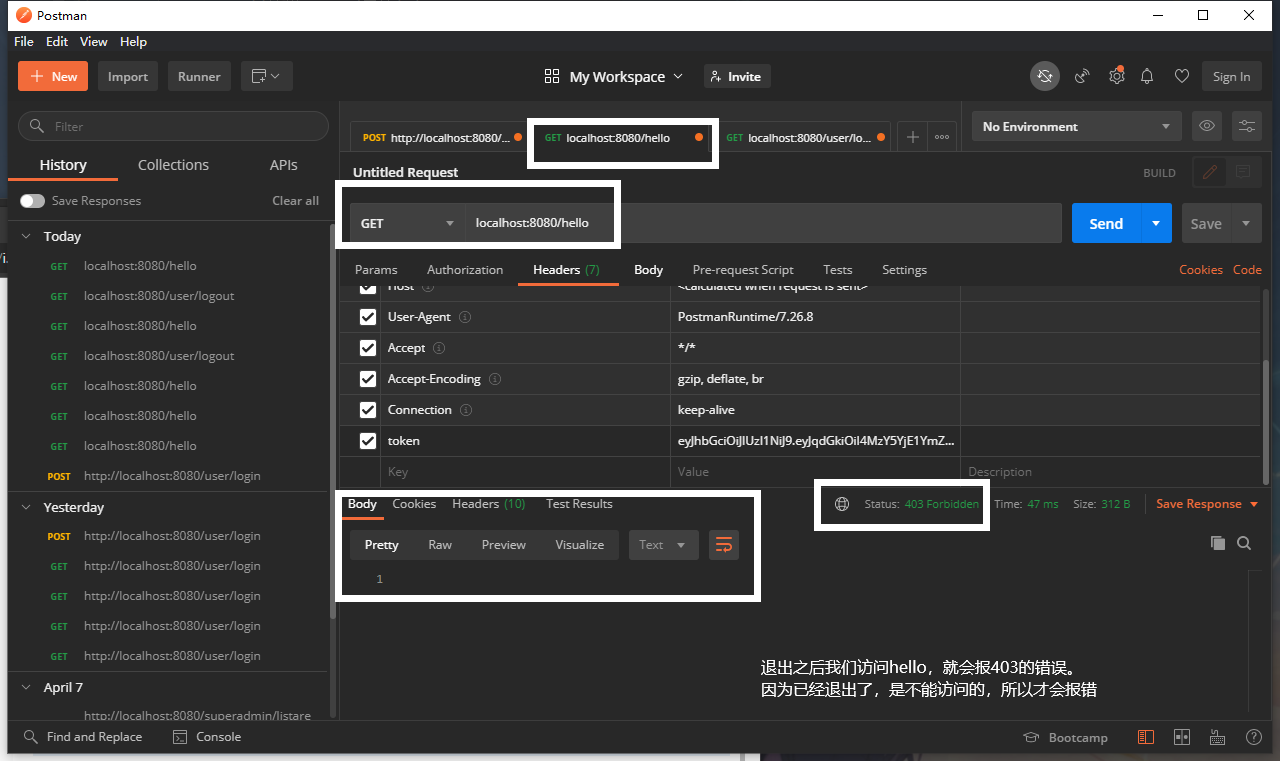The width and height of the screenshot is (1280, 761).
Task: Click the sync-off cloud icon in header
Action: click(1045, 76)
